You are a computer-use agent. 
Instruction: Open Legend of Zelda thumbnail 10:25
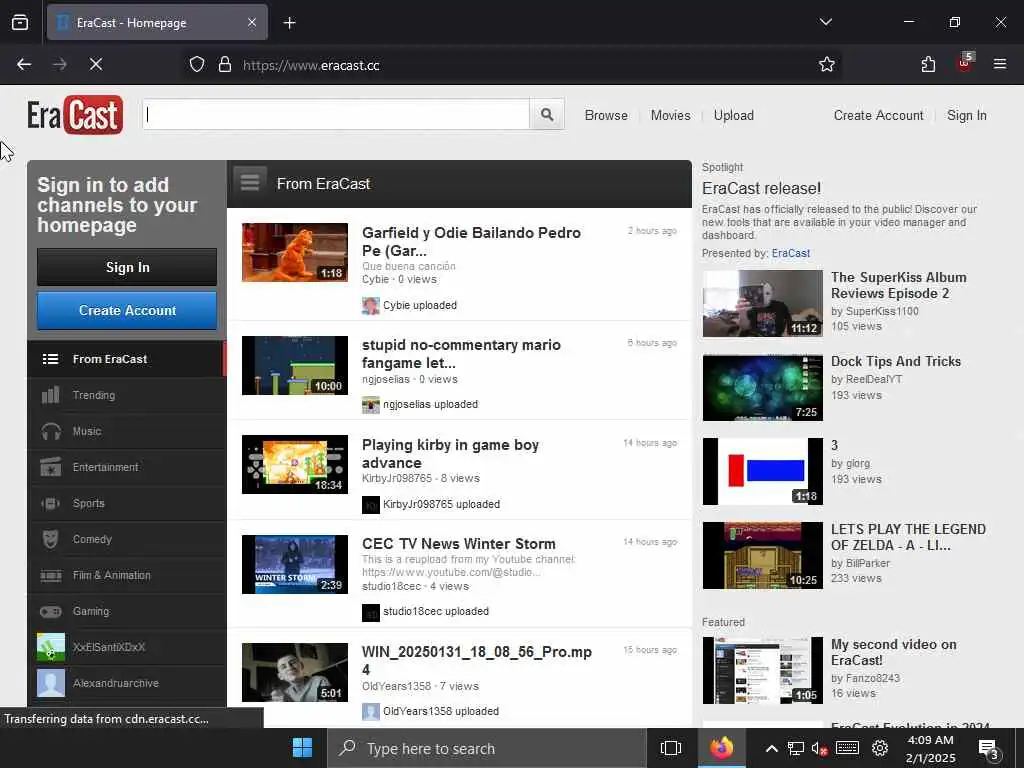click(x=763, y=556)
